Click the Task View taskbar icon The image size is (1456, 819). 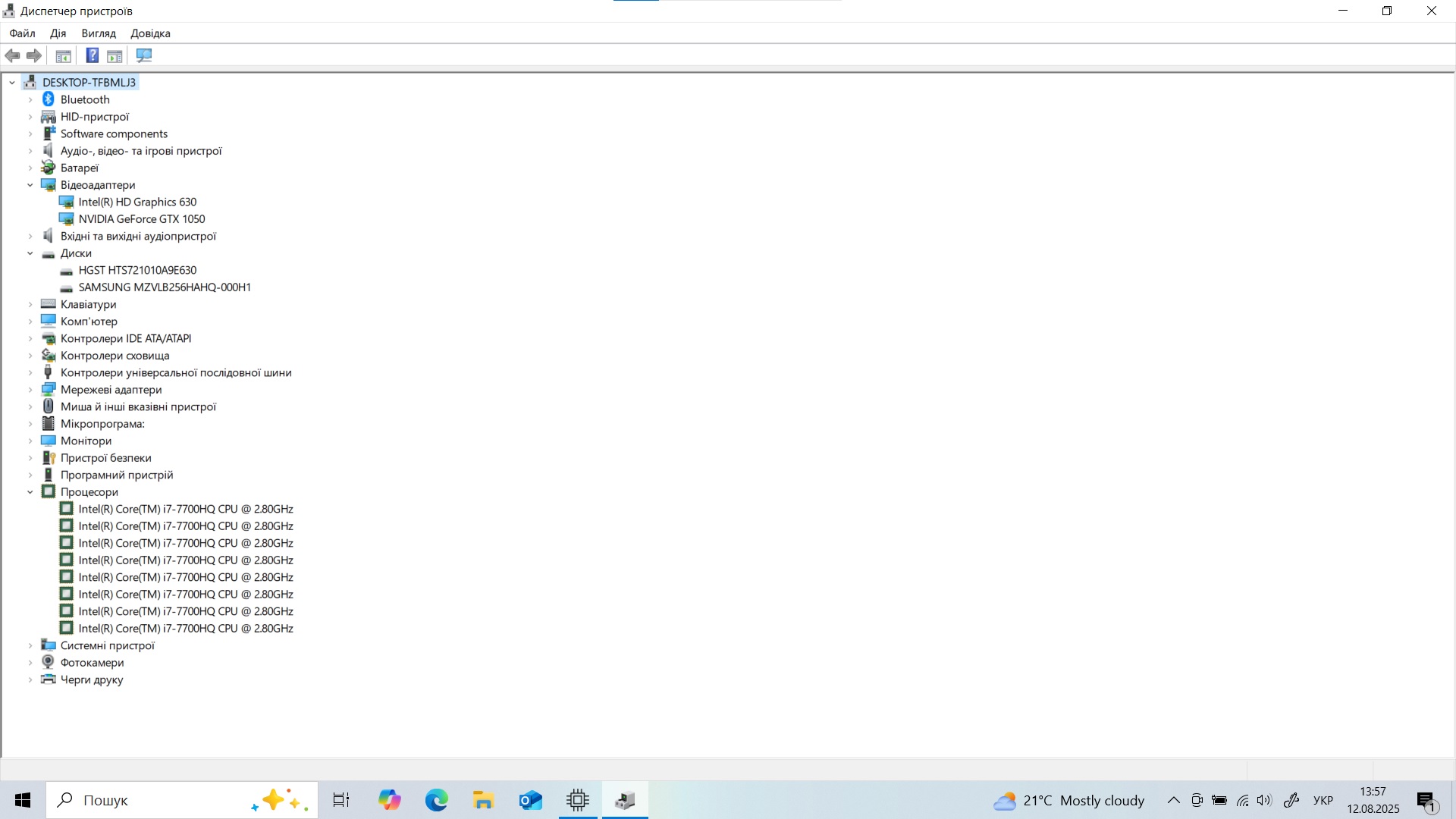pos(341,800)
